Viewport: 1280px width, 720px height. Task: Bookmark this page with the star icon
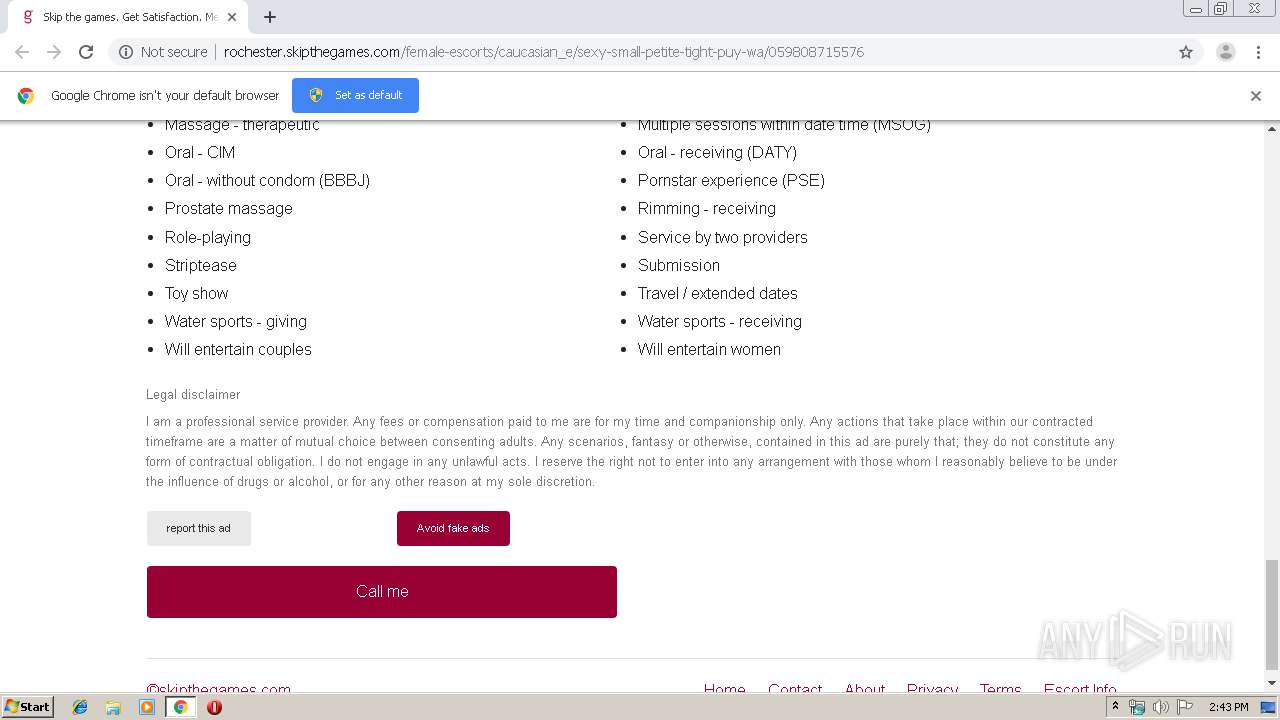1186,52
